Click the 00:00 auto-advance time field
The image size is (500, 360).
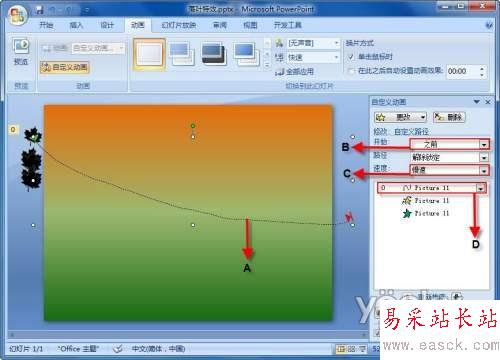pyautogui.click(x=462, y=71)
